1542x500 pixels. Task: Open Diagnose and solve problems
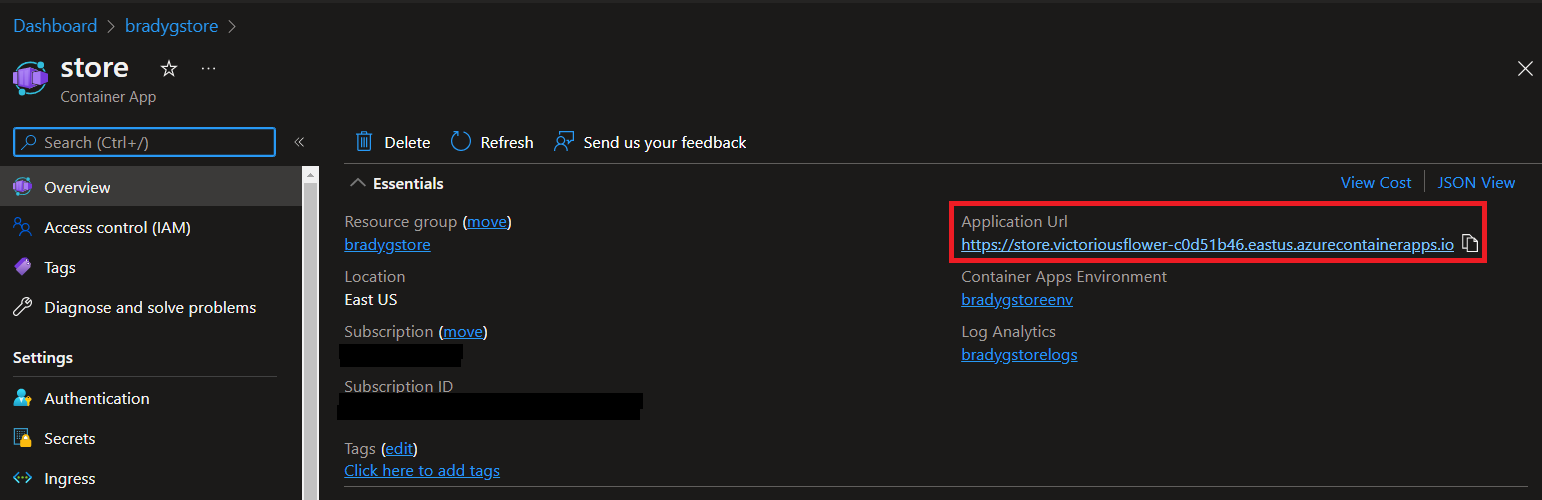[x=151, y=307]
